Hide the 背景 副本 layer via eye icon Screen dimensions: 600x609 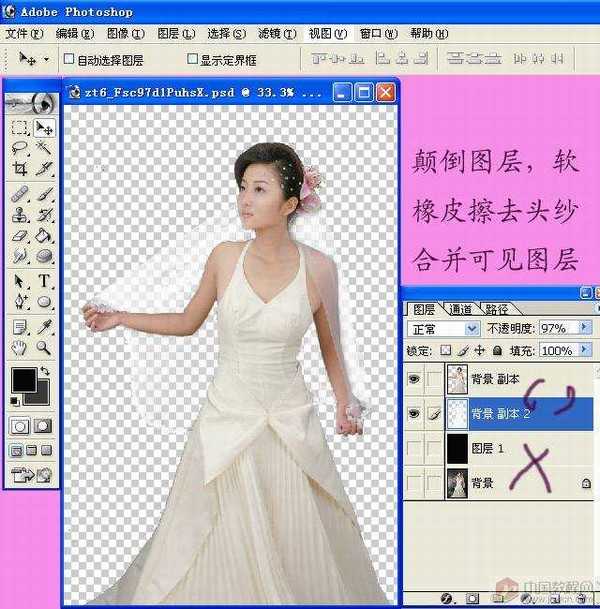click(x=414, y=379)
